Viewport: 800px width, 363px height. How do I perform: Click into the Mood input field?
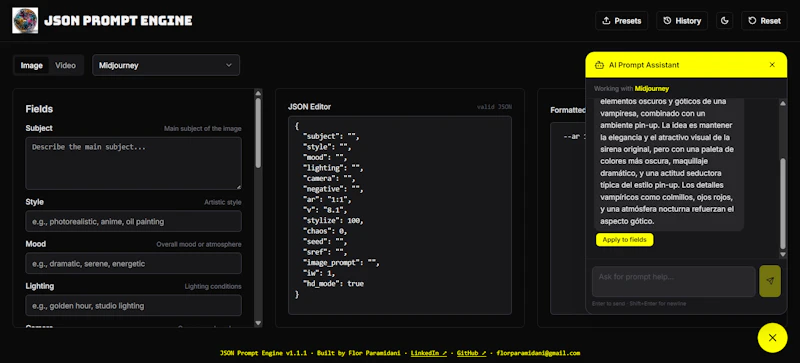coord(134,263)
